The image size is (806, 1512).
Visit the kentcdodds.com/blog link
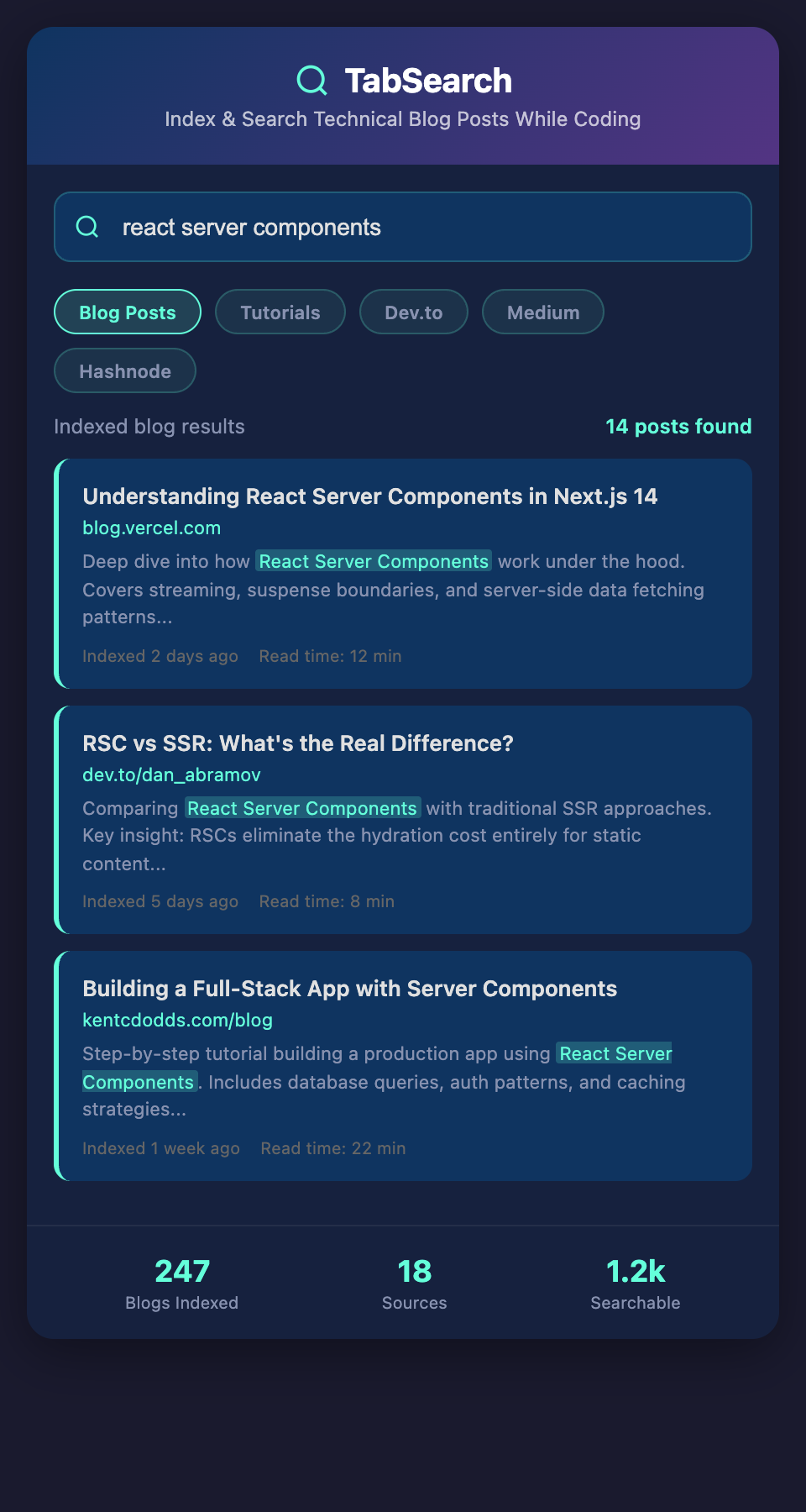coord(177,1021)
